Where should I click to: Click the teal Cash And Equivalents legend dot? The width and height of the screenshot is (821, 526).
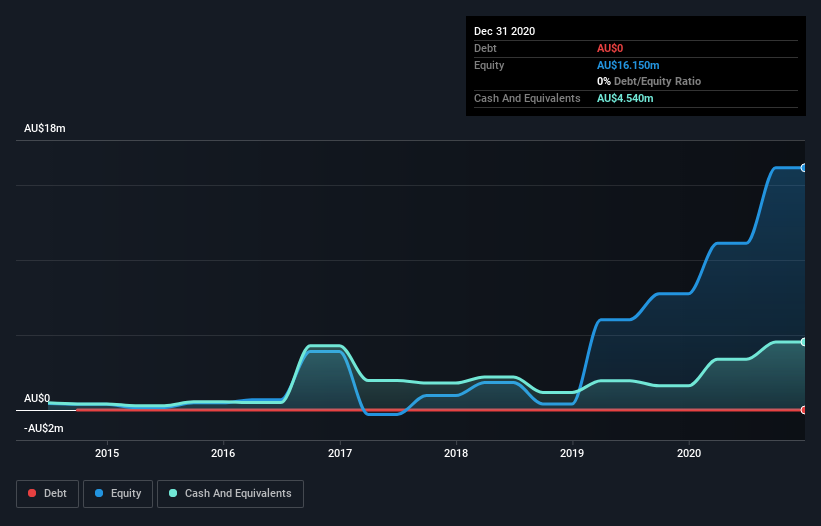coord(173,493)
